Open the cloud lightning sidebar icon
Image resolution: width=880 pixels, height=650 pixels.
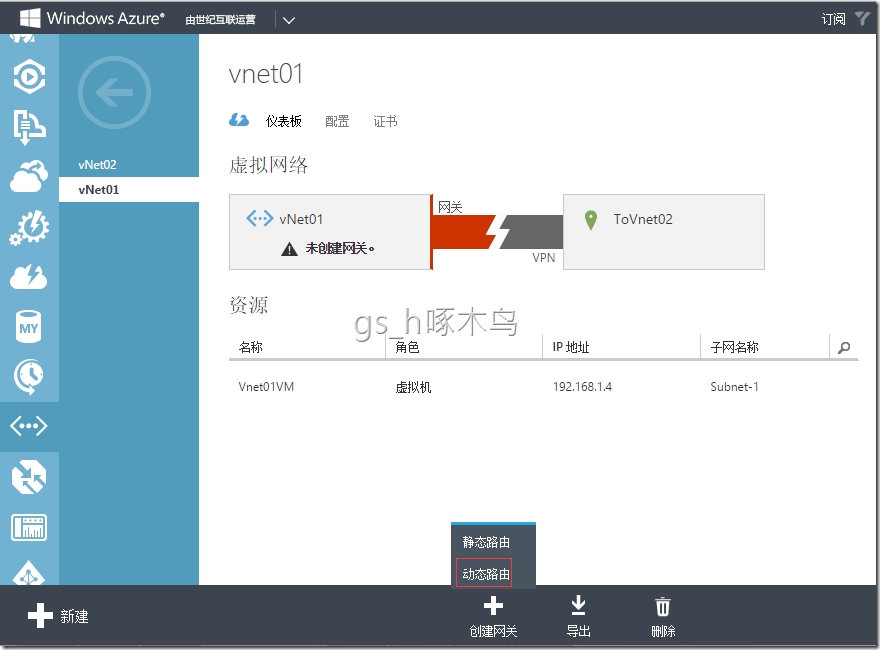(29, 277)
